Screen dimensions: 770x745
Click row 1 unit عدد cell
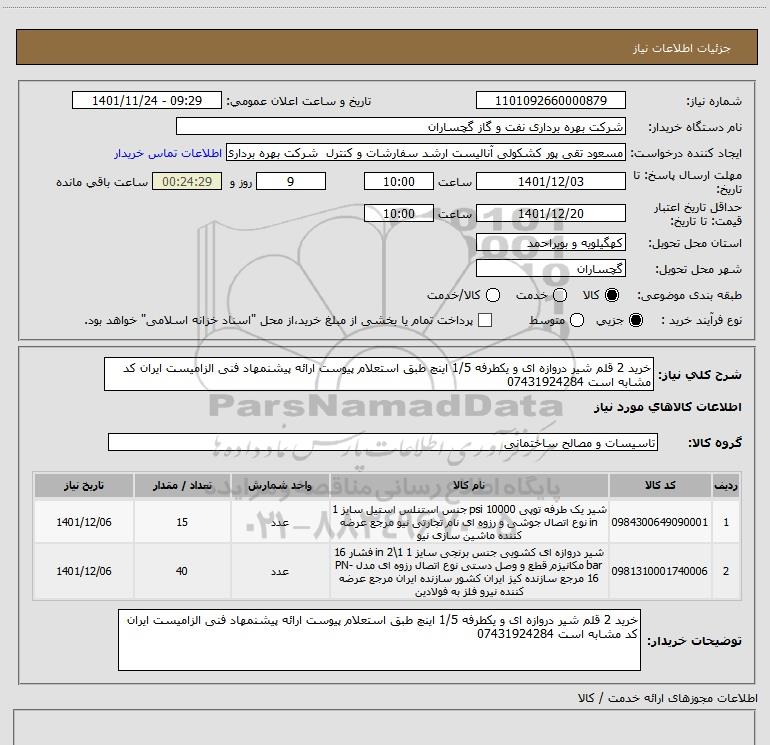[x=280, y=522]
